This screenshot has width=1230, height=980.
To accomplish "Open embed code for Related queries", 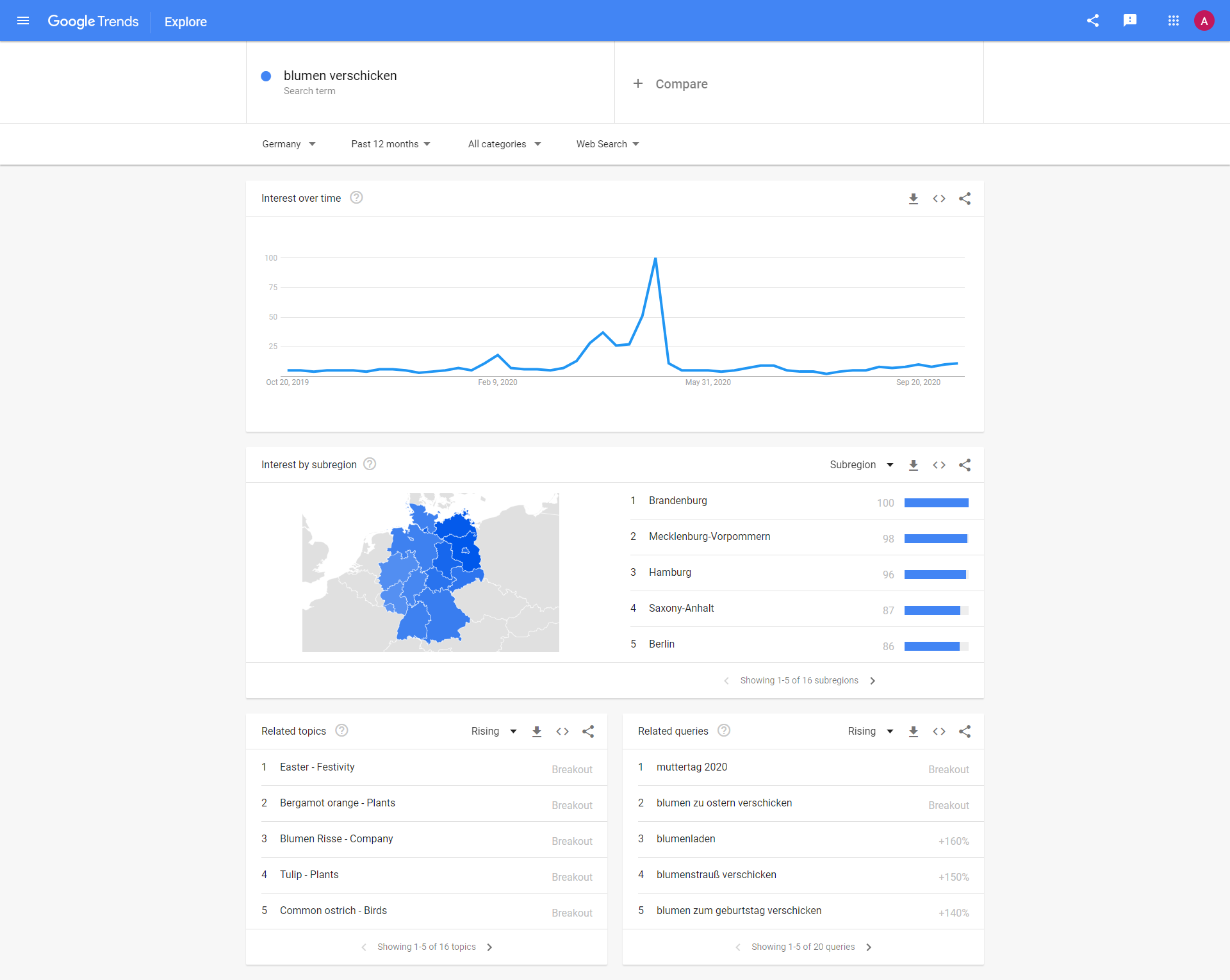I will click(939, 731).
